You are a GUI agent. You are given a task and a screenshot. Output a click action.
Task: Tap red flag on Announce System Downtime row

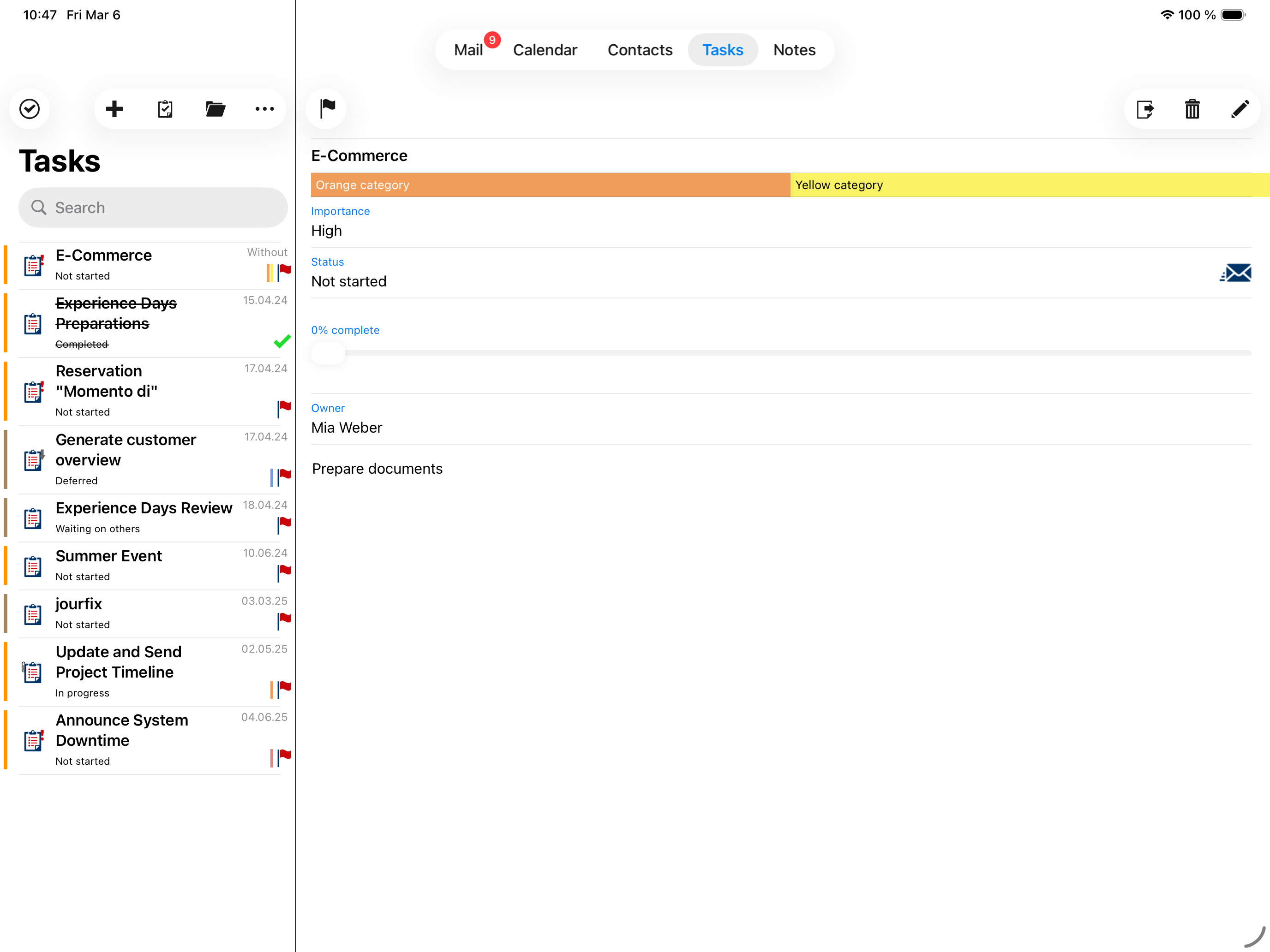click(284, 757)
